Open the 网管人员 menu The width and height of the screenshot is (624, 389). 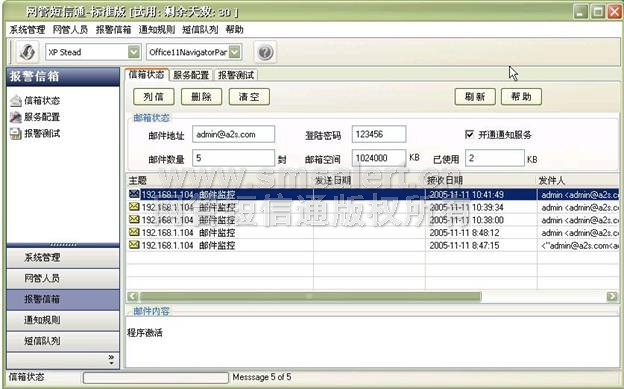click(x=70, y=29)
